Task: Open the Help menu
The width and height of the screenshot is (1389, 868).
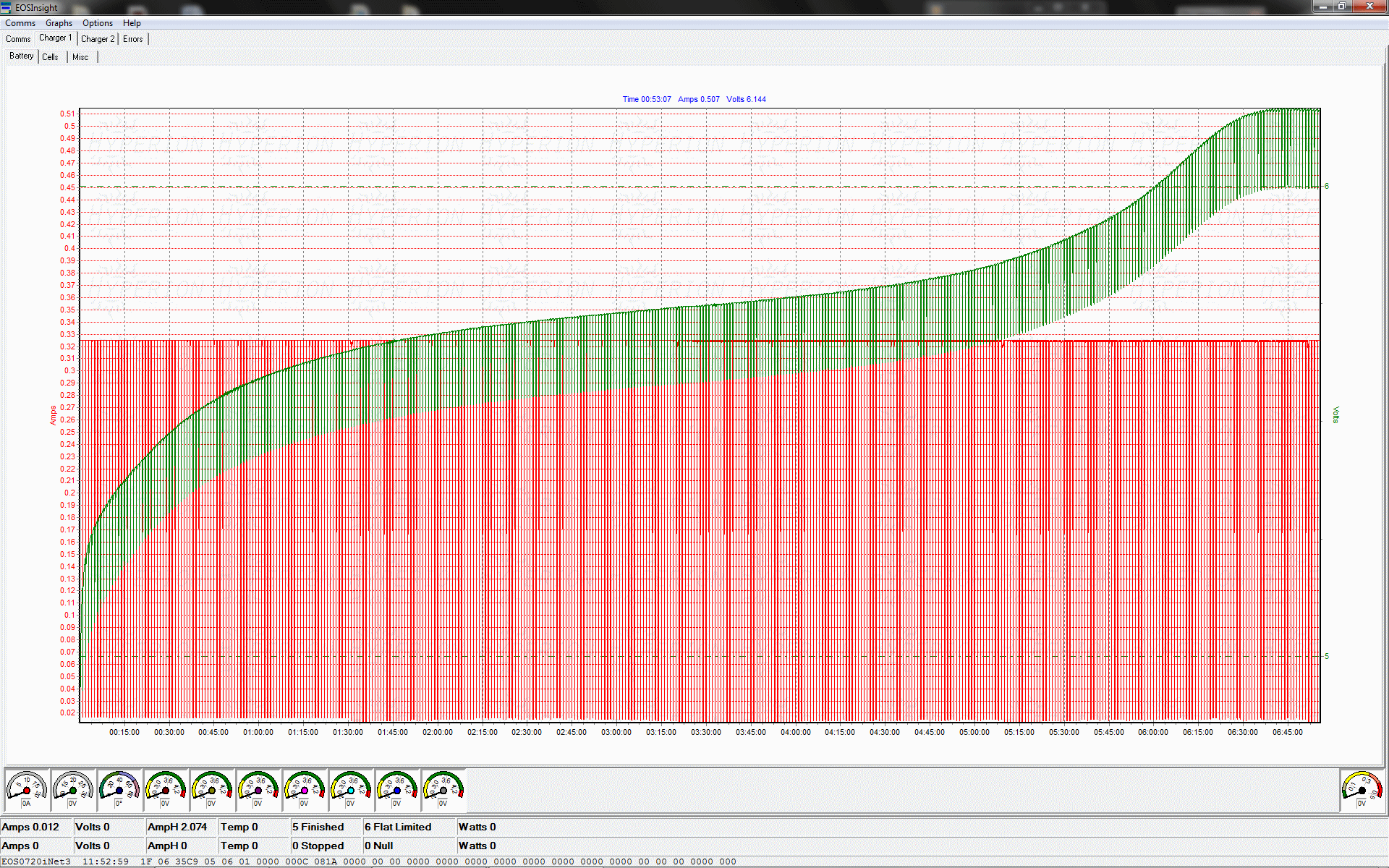Action: (132, 23)
